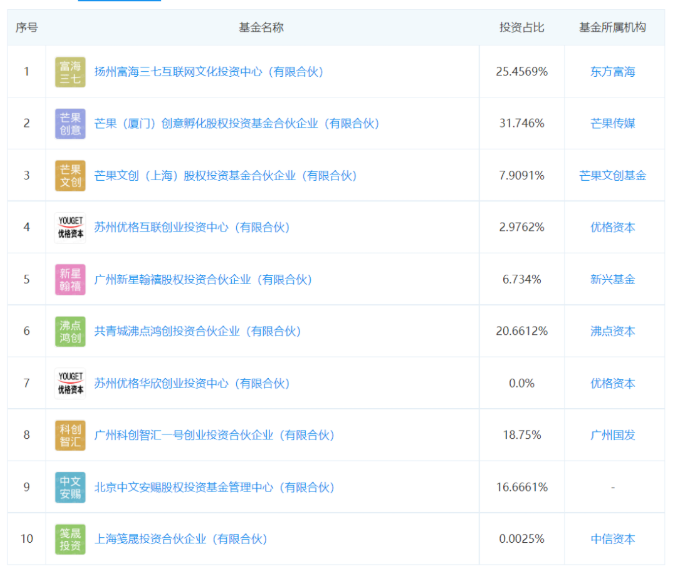Open 北京中文安赐股权投资基金管理中心 link
Image resolution: width=683 pixels, height=576 pixels.
pos(214,487)
